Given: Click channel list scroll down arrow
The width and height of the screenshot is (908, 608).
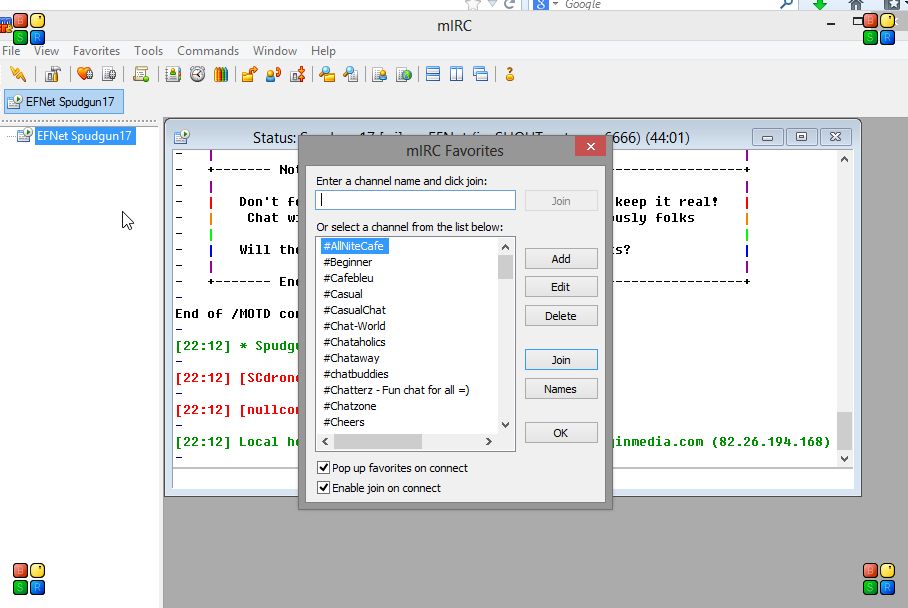Looking at the screenshot, I should (506, 424).
